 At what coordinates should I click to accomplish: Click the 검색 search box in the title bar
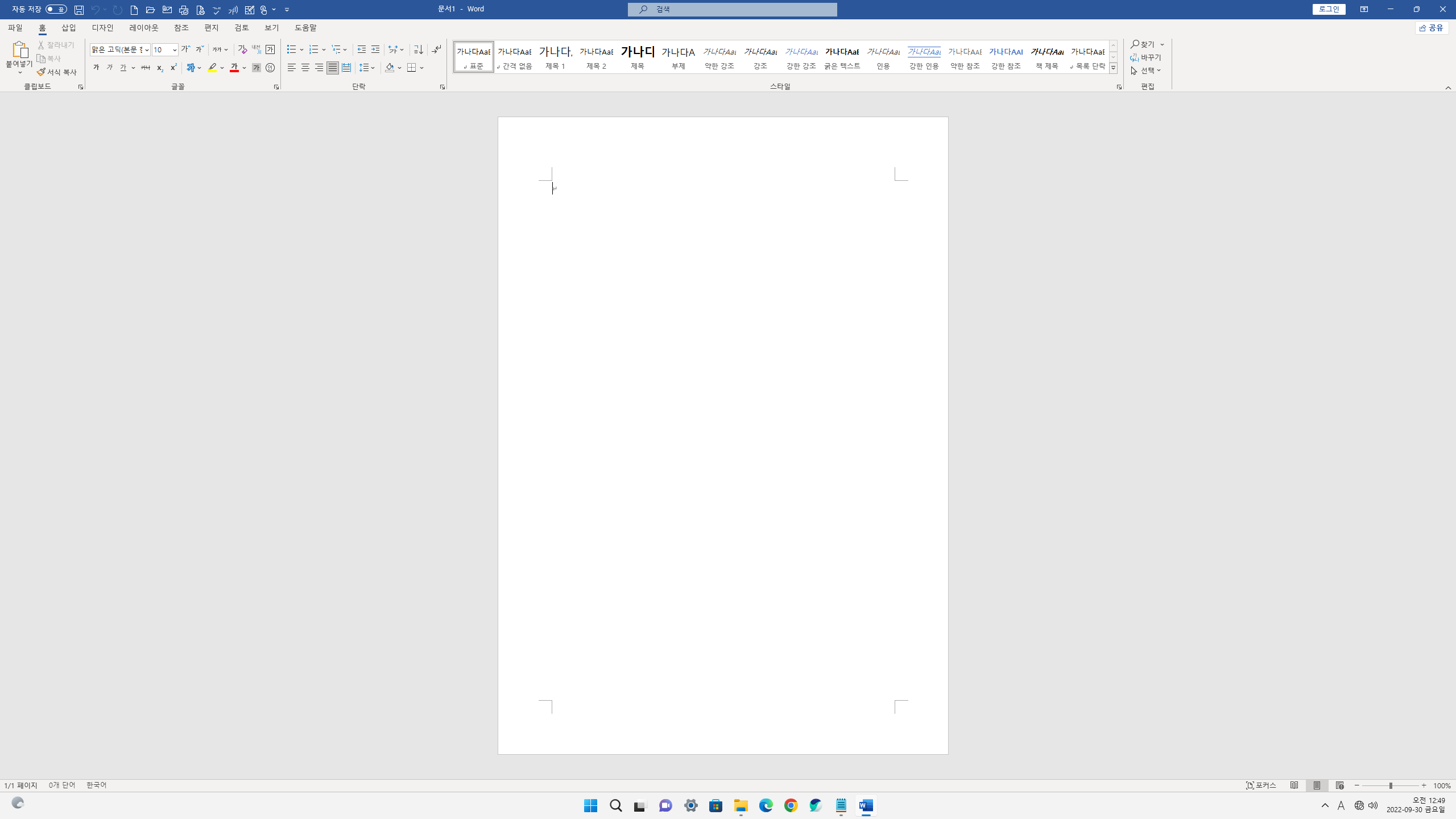click(733, 9)
